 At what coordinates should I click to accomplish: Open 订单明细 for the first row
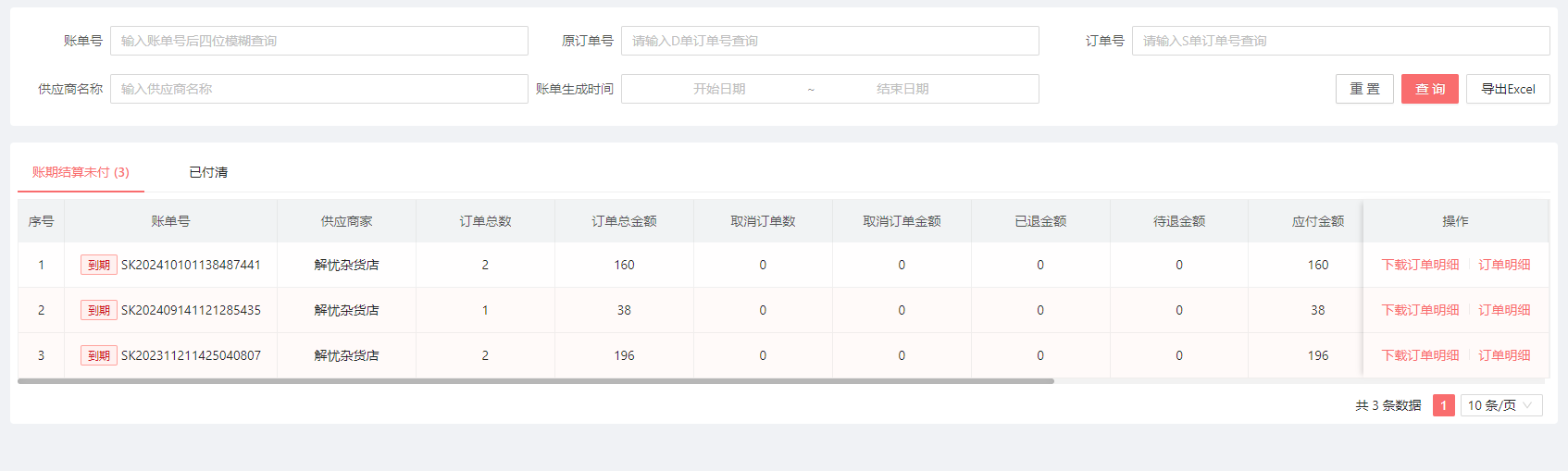pos(1503,265)
